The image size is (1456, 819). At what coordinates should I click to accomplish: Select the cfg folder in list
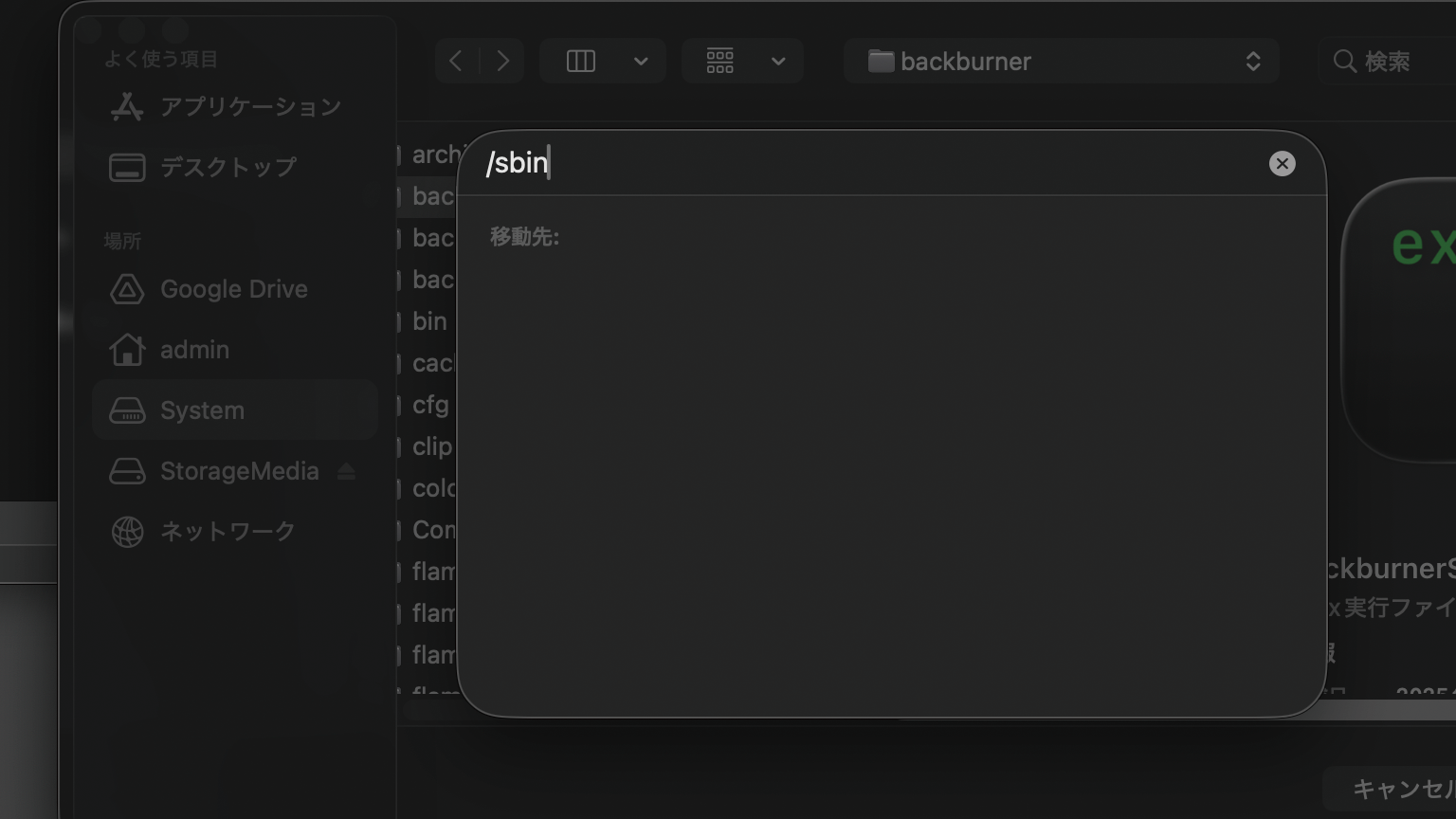[430, 405]
